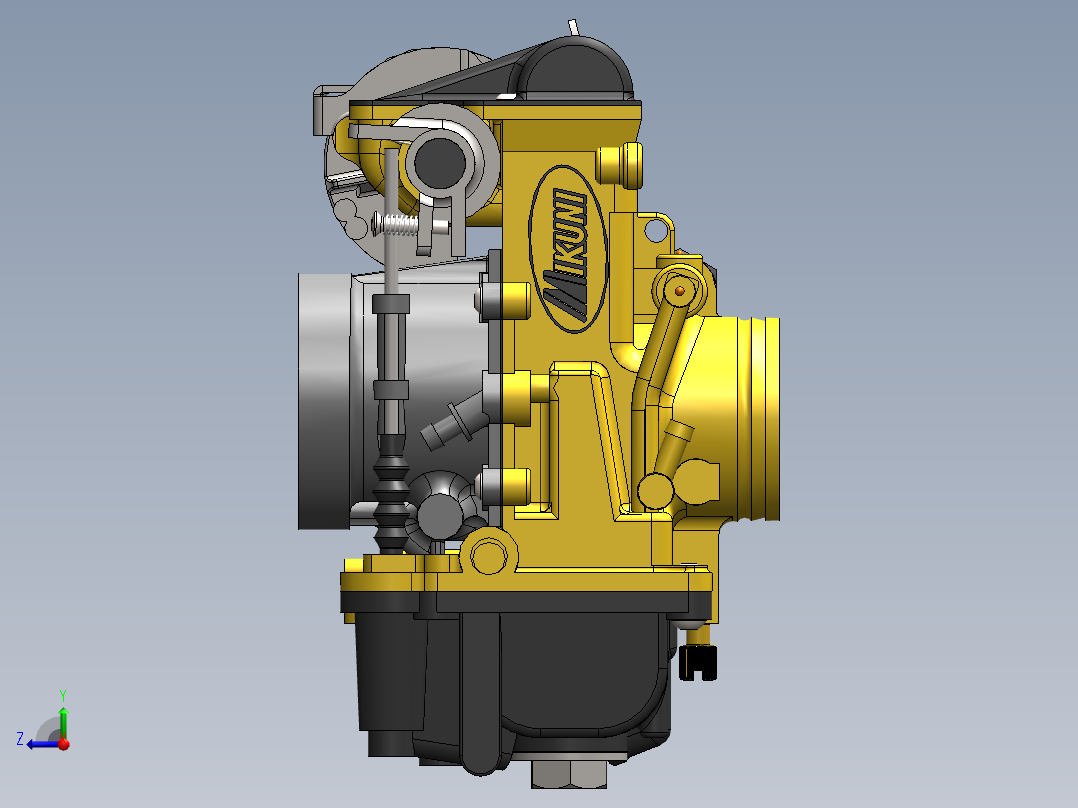Select the small black slotted drain screw
The image size is (1078, 808).
(x=698, y=662)
